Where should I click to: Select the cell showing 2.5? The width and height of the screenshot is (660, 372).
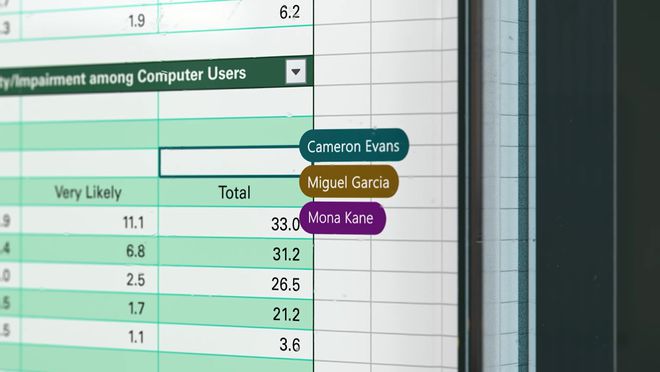tap(89, 278)
